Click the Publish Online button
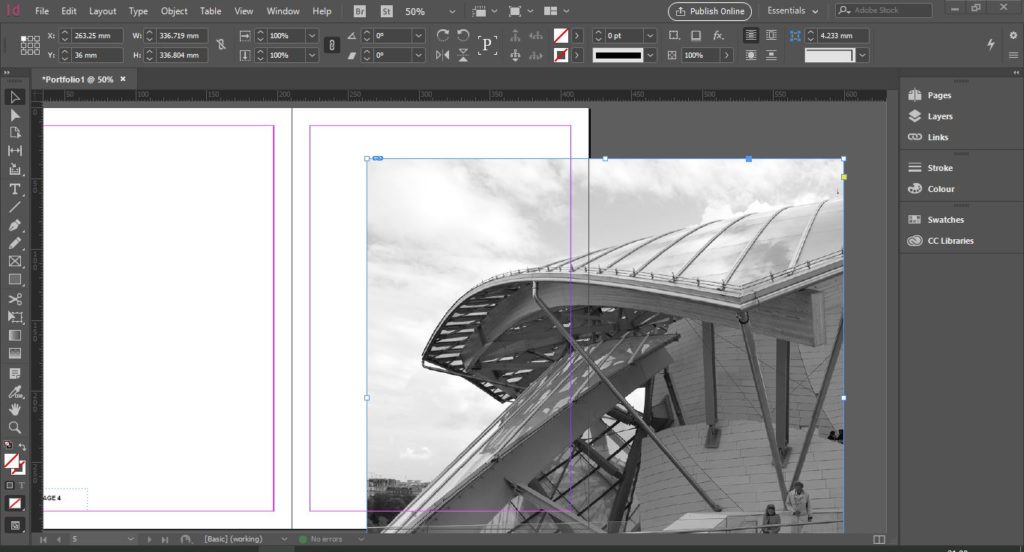 pyautogui.click(x=710, y=11)
